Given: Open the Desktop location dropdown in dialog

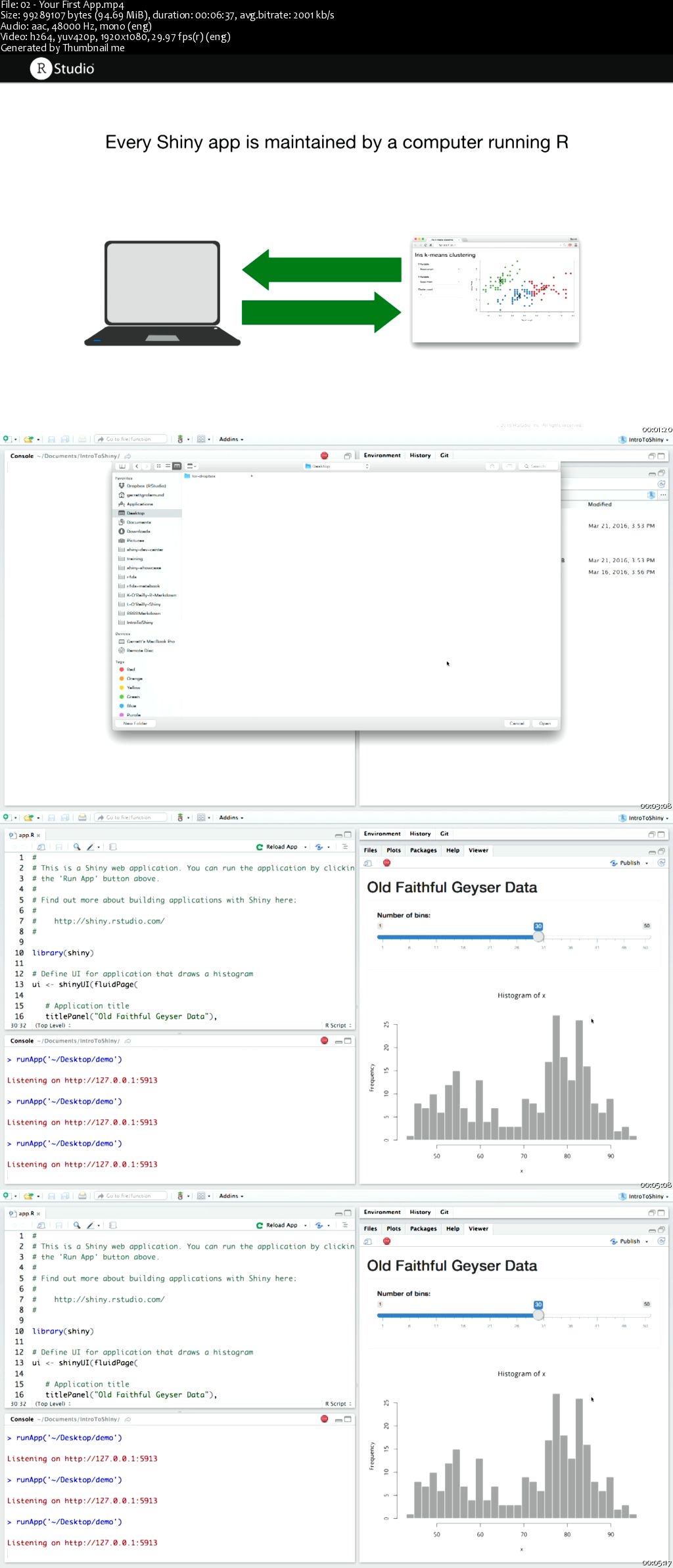Looking at the screenshot, I should [x=336, y=466].
